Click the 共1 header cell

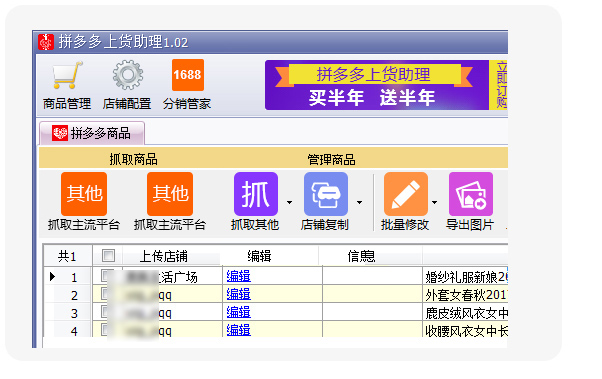(x=67, y=256)
